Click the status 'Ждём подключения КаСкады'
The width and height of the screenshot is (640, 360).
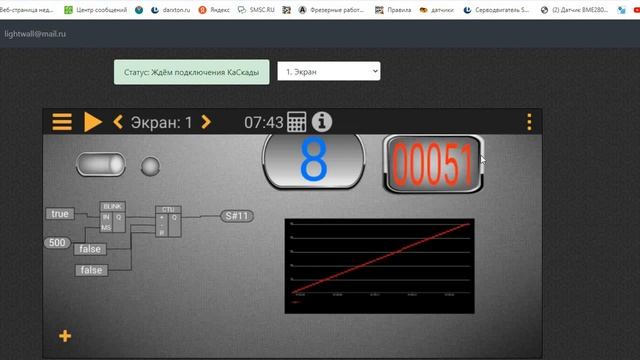191,72
